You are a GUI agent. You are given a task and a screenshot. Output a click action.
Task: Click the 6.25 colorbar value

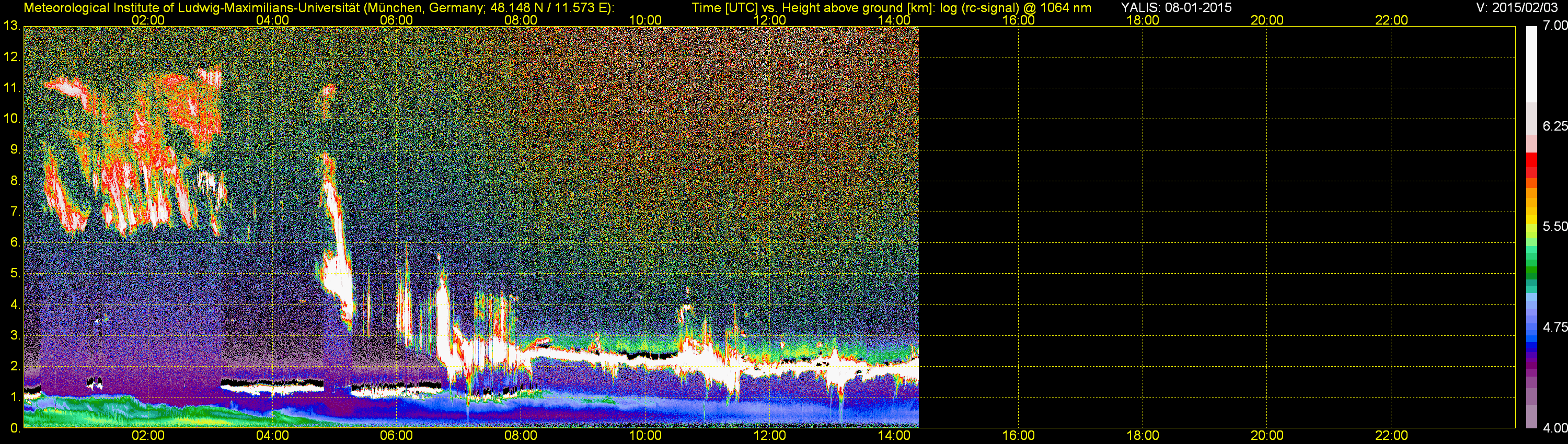pos(1554,126)
